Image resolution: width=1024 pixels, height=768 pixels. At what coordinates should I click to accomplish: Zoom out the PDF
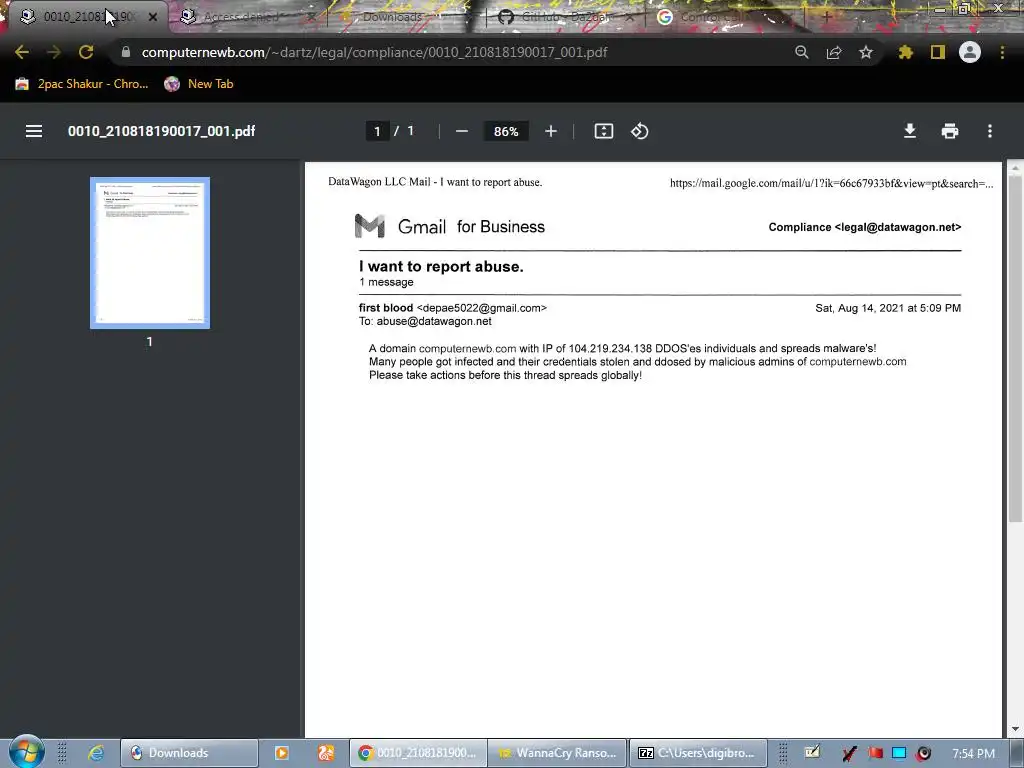click(x=462, y=131)
